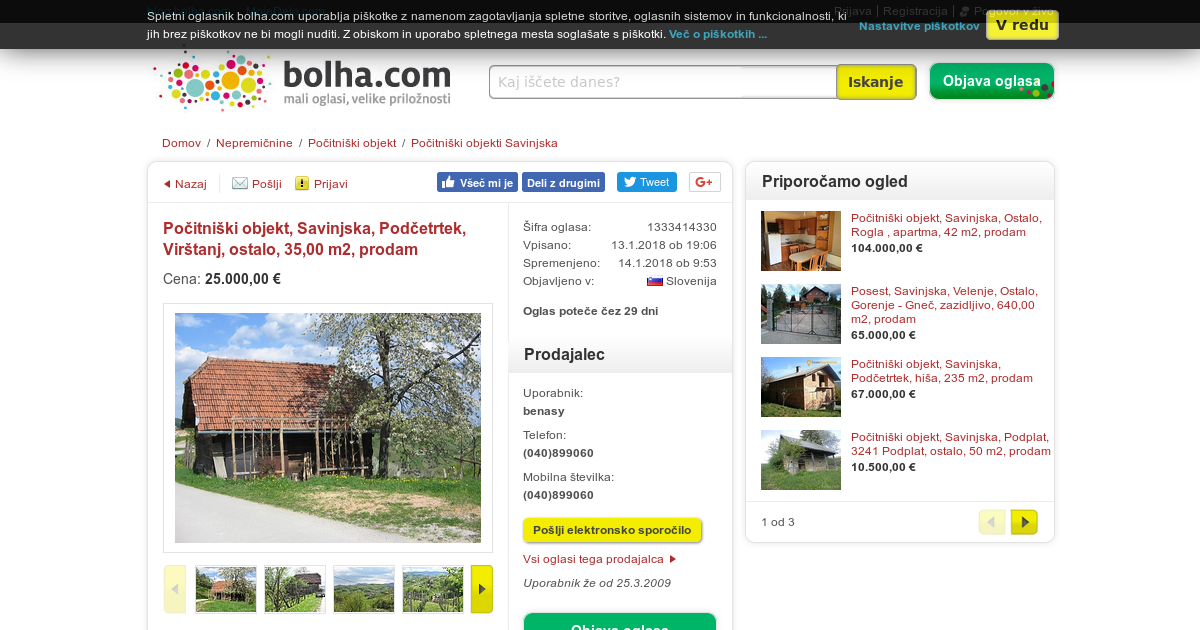1200x630 pixels.
Task: Click the Google+ share icon
Action: coord(705,182)
